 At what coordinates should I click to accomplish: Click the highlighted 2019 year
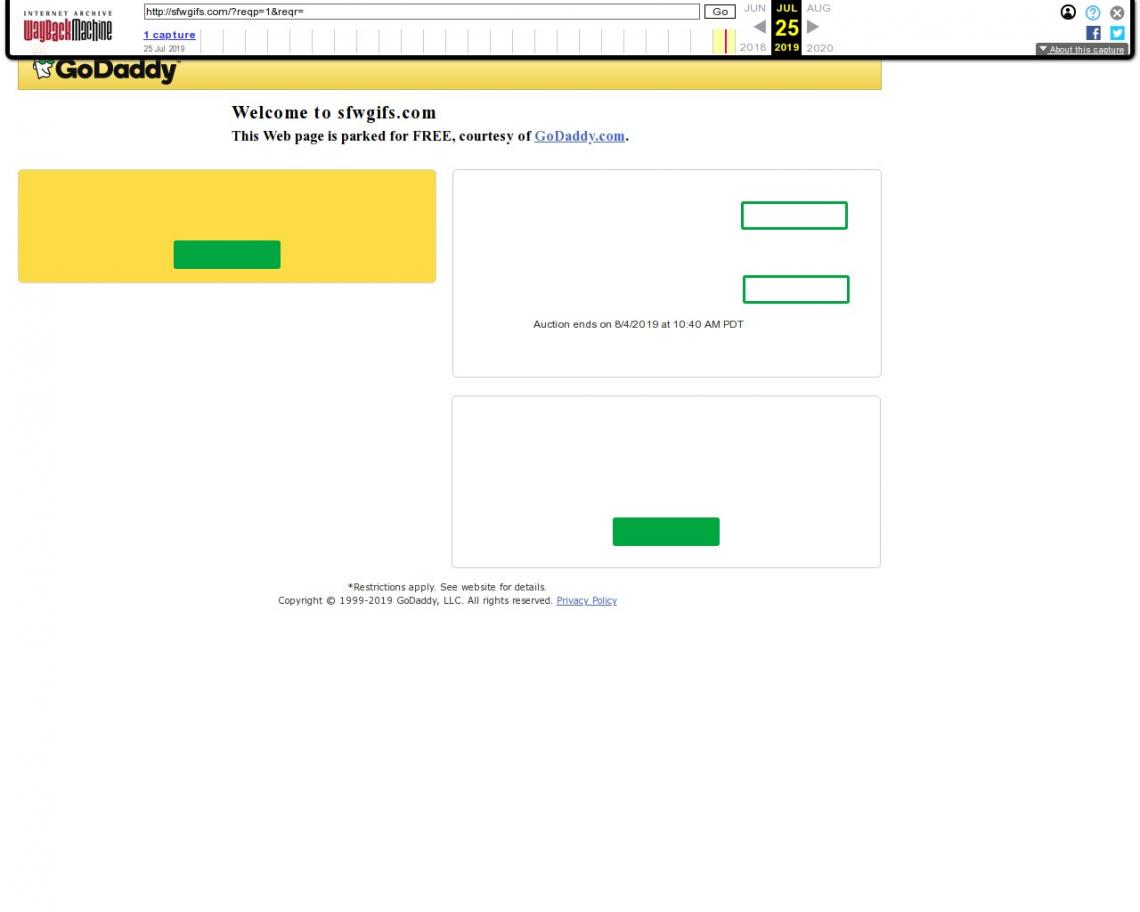[786, 47]
